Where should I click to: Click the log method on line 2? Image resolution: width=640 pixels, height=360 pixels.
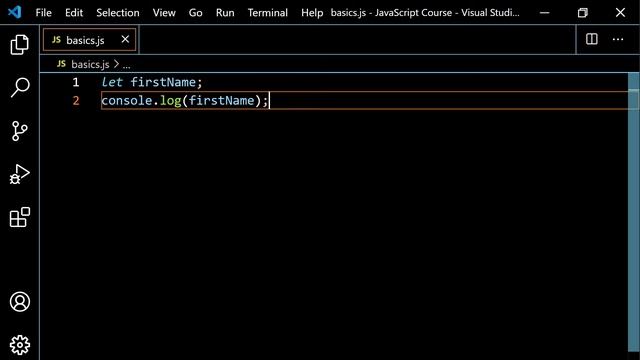point(170,101)
